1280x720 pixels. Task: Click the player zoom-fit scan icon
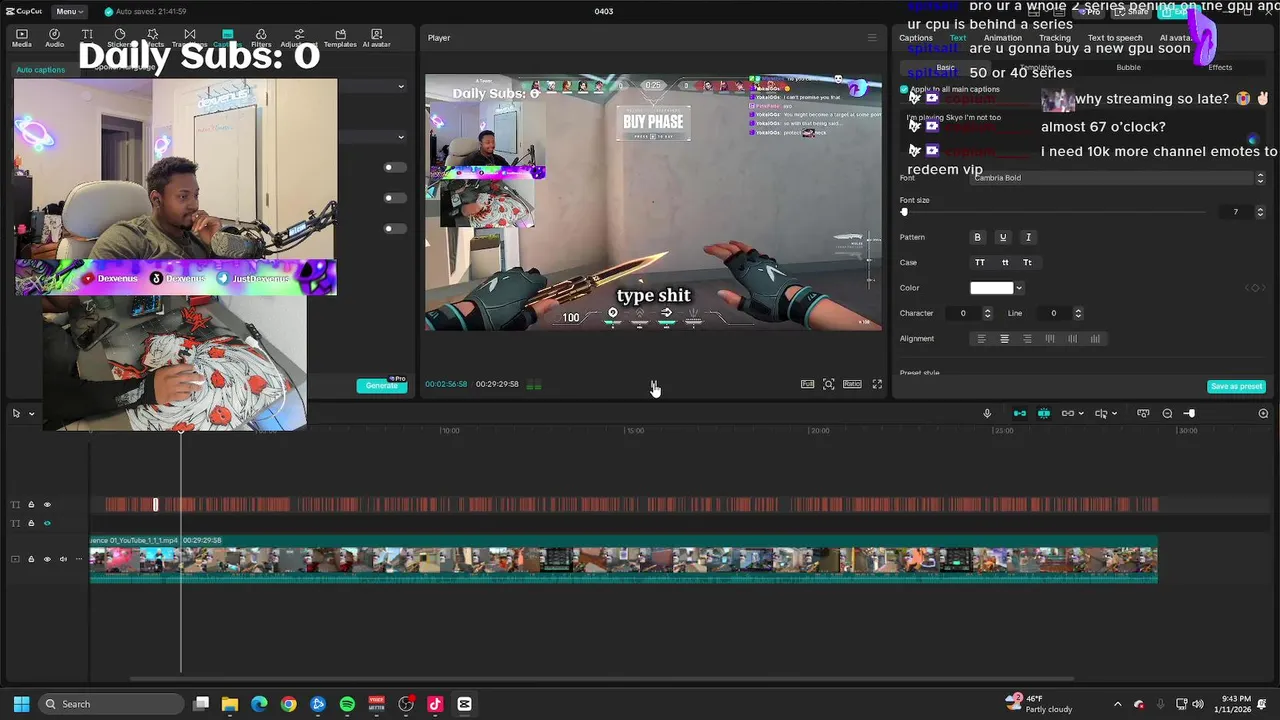(x=829, y=384)
